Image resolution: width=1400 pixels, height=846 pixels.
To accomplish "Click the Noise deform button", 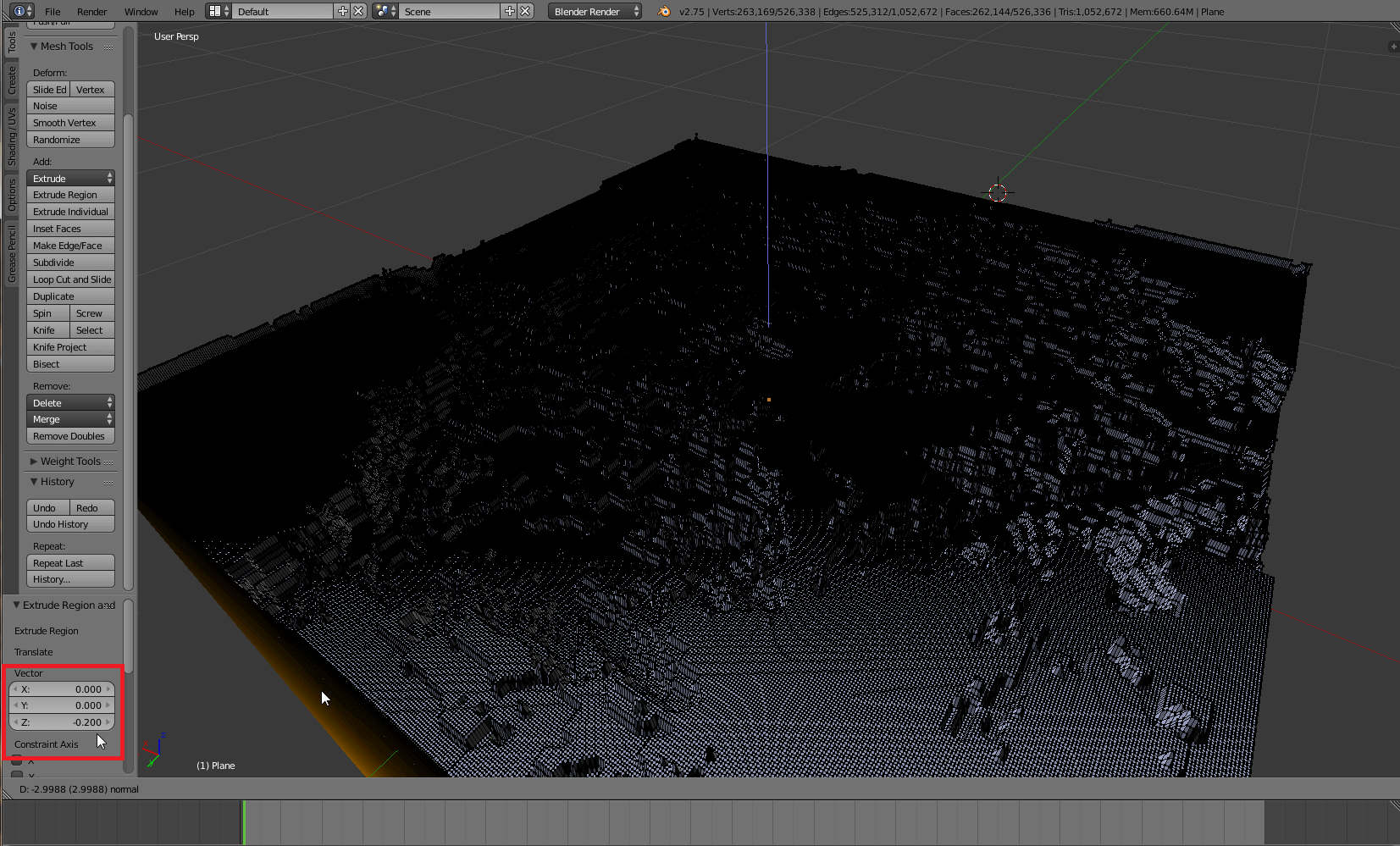I will coord(70,106).
